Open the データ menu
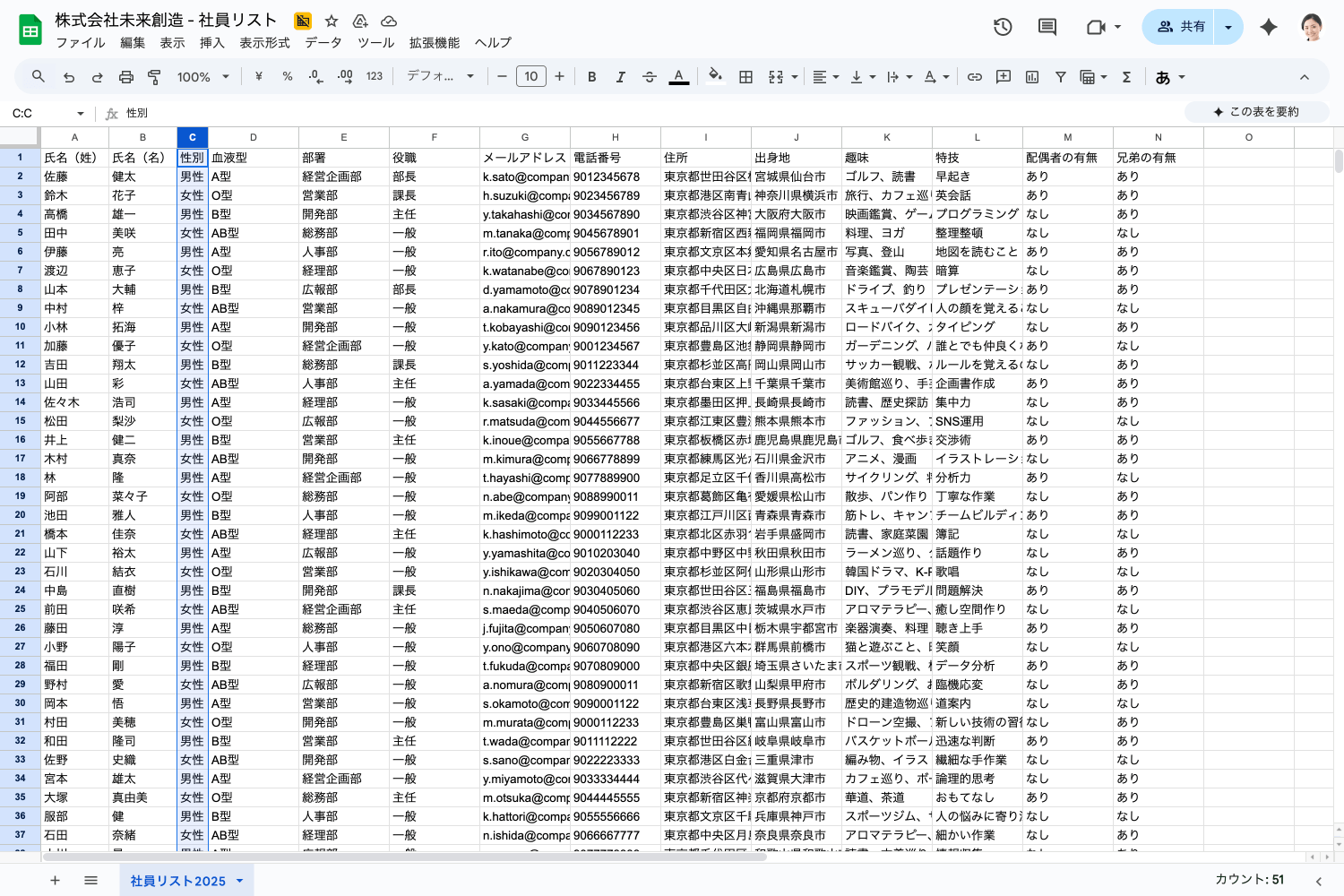The height and width of the screenshot is (896, 1344). (x=323, y=42)
